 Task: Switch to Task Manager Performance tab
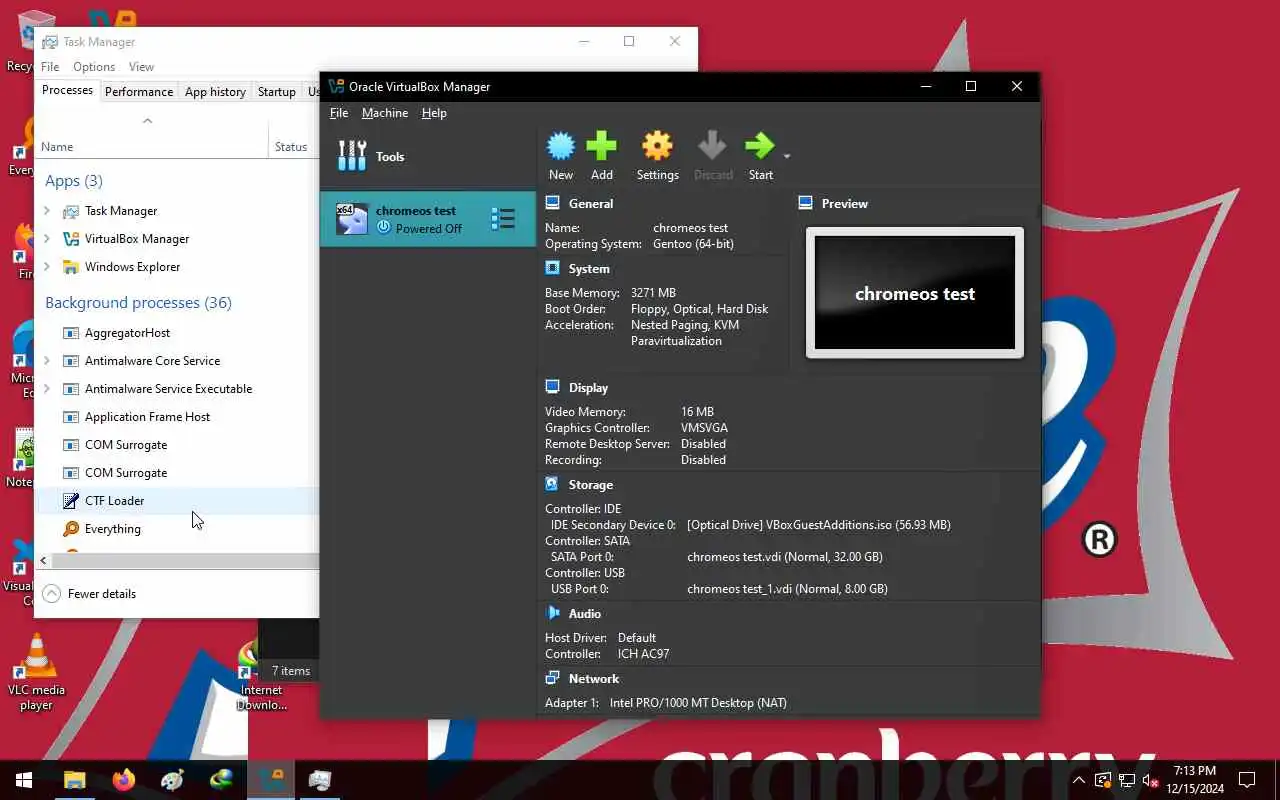pos(139,91)
